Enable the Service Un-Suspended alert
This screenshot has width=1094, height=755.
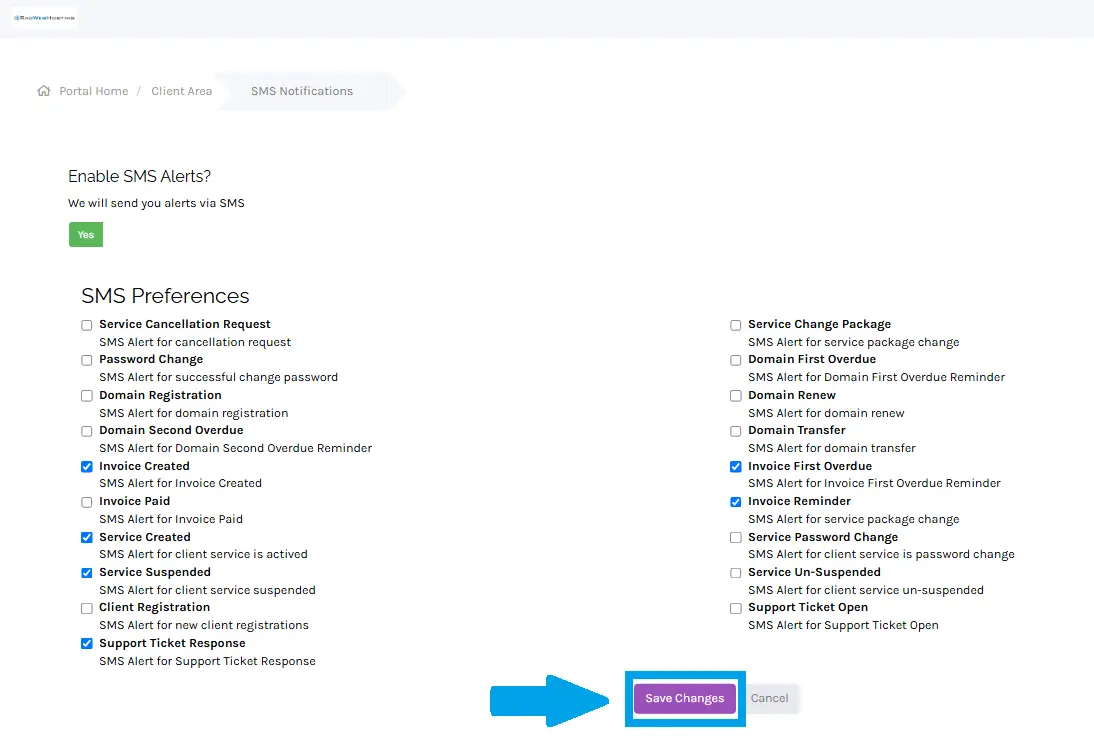tap(735, 572)
